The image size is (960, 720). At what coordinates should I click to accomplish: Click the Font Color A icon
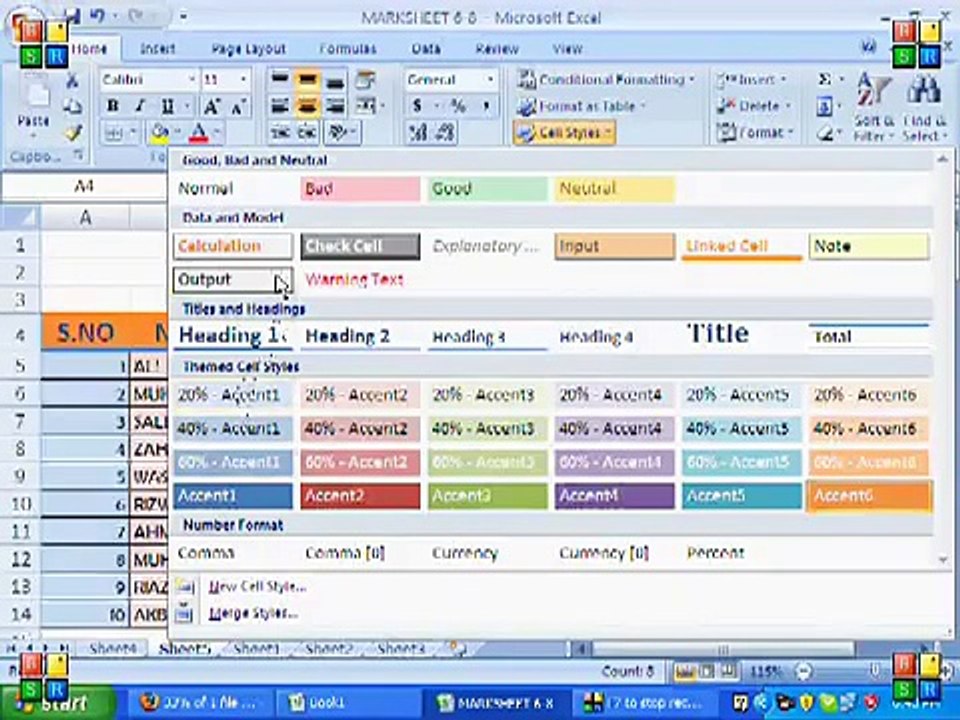click(199, 132)
